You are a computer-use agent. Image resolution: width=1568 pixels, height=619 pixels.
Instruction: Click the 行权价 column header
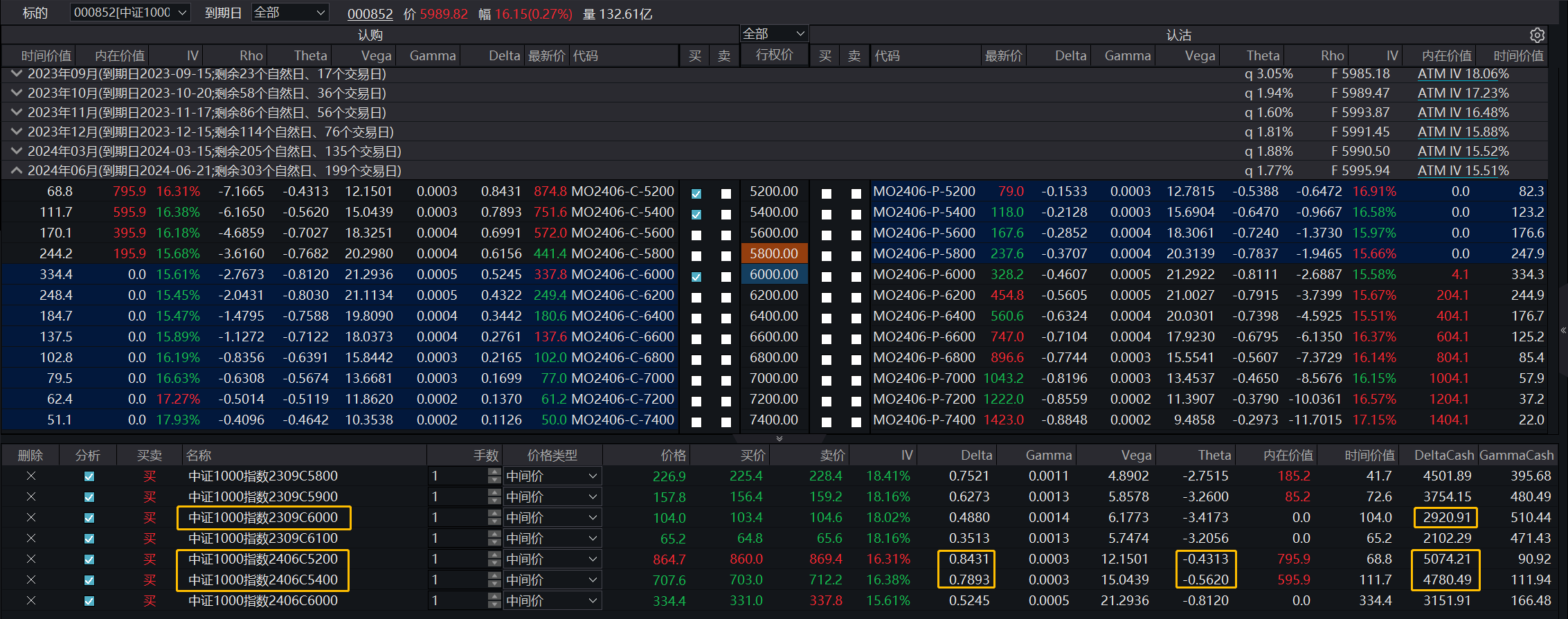click(774, 55)
